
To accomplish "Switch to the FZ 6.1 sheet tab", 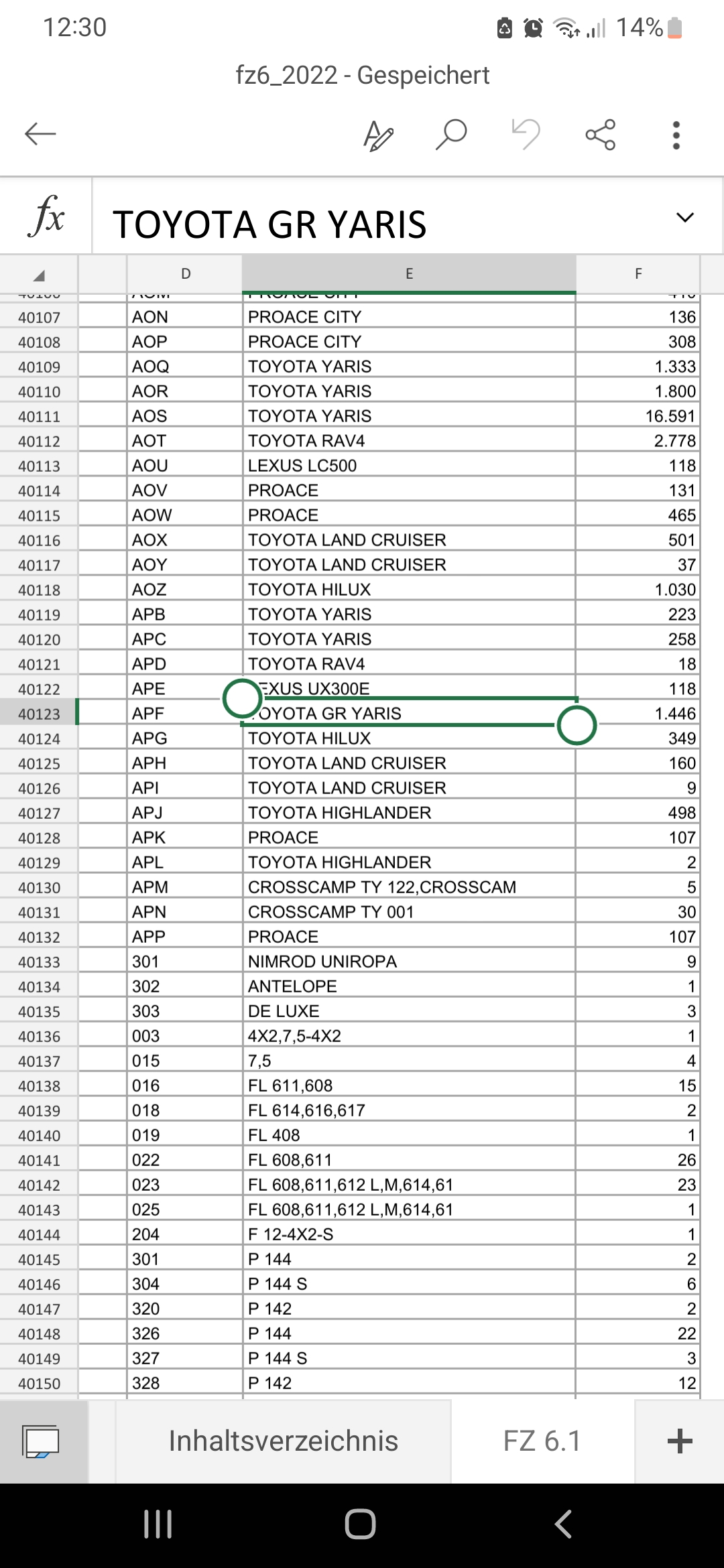I will (x=542, y=1441).
